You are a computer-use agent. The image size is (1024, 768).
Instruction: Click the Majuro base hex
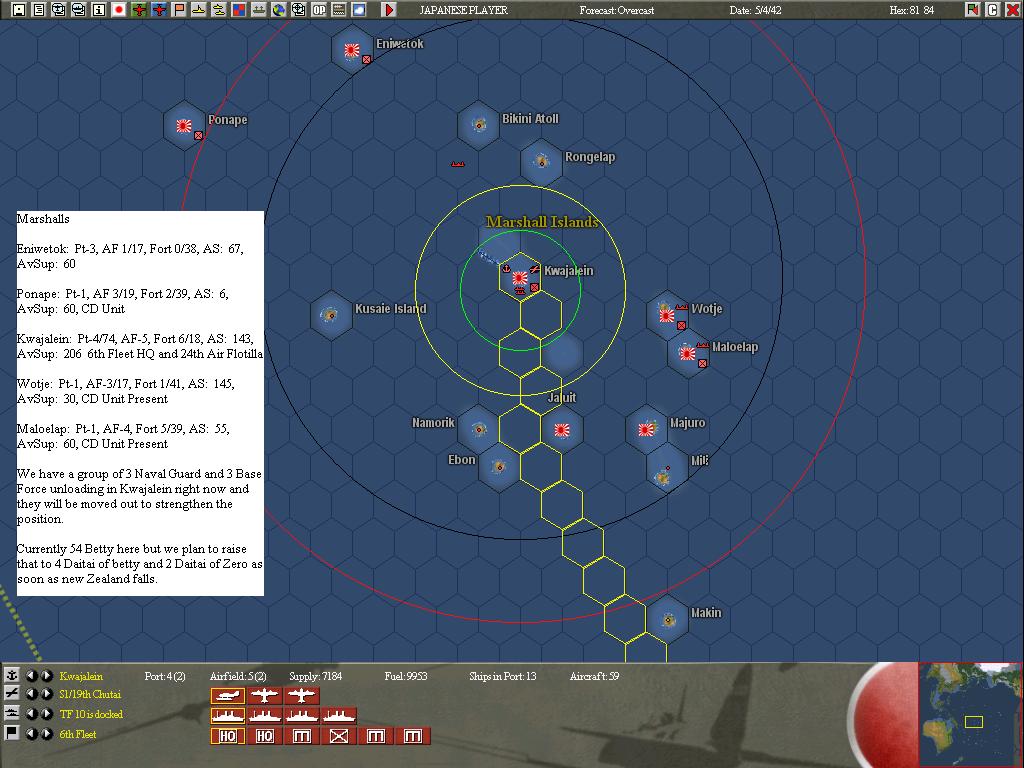click(x=646, y=429)
